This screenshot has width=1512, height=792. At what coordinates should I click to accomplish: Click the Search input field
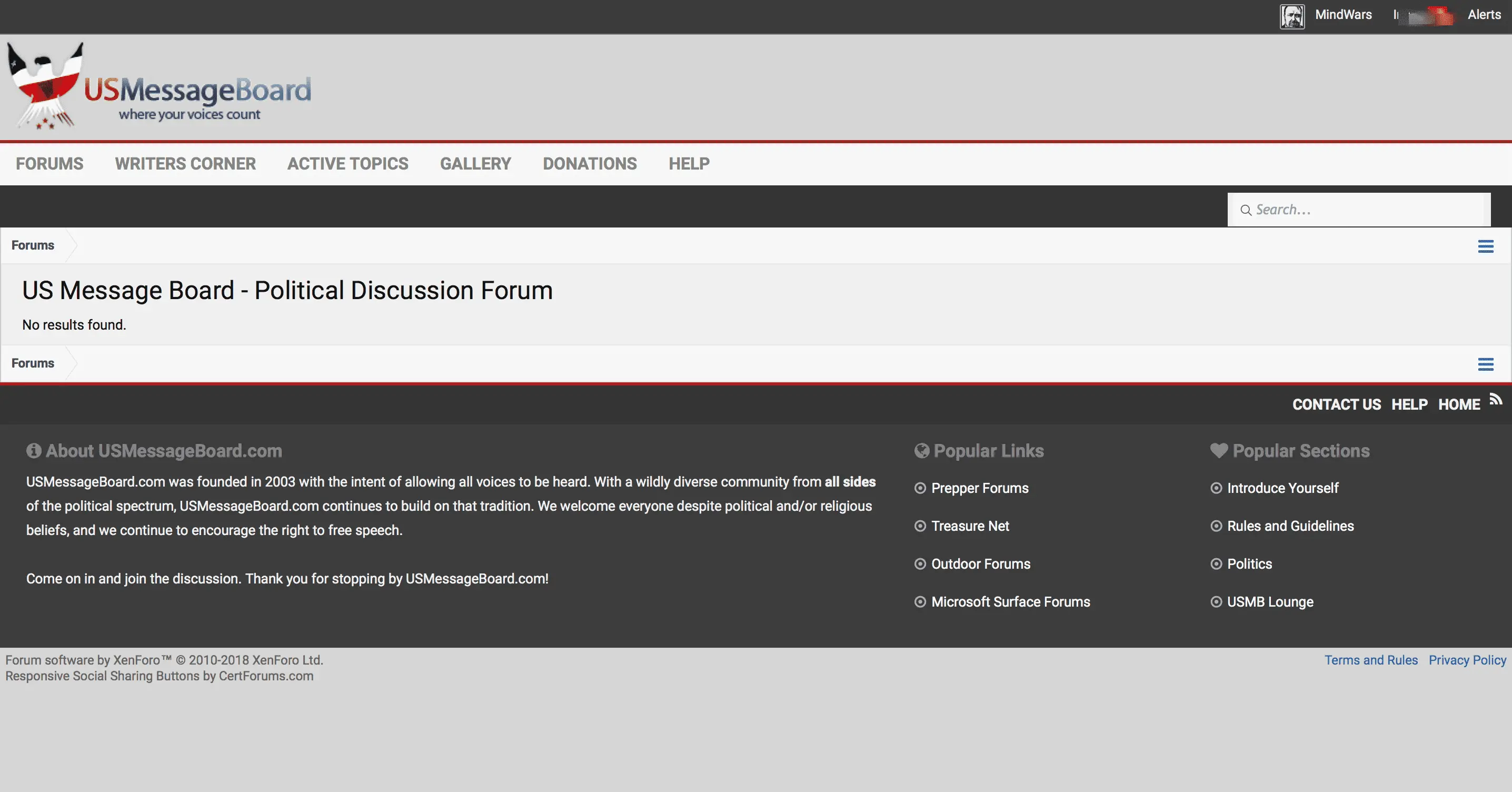1359,210
